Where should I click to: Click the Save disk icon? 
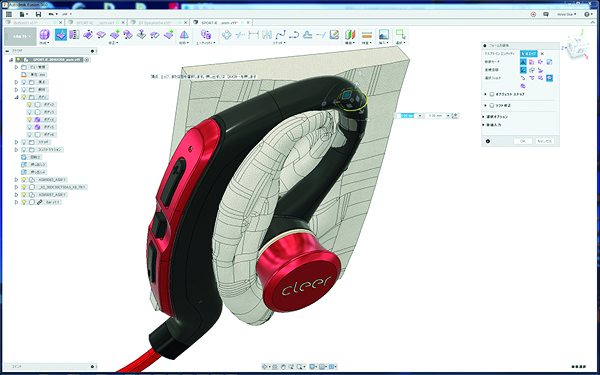(38, 14)
